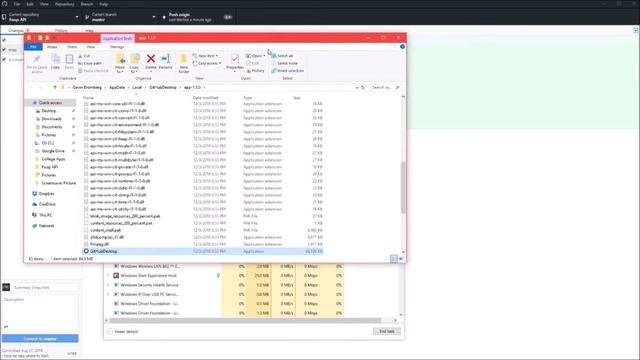
Task: Click the Explorer file list vertical scrollbar
Action: click(403, 187)
